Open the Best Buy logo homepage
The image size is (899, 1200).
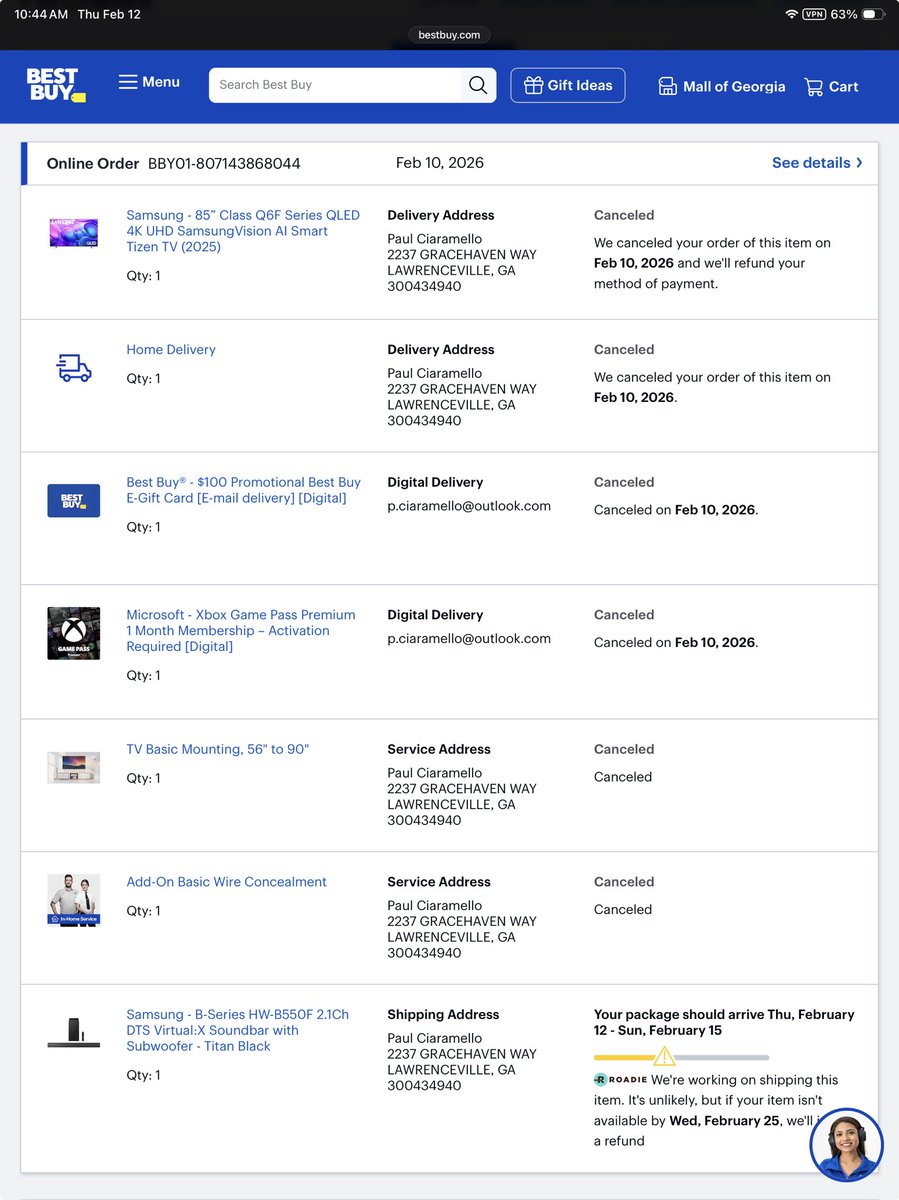pyautogui.click(x=56, y=85)
